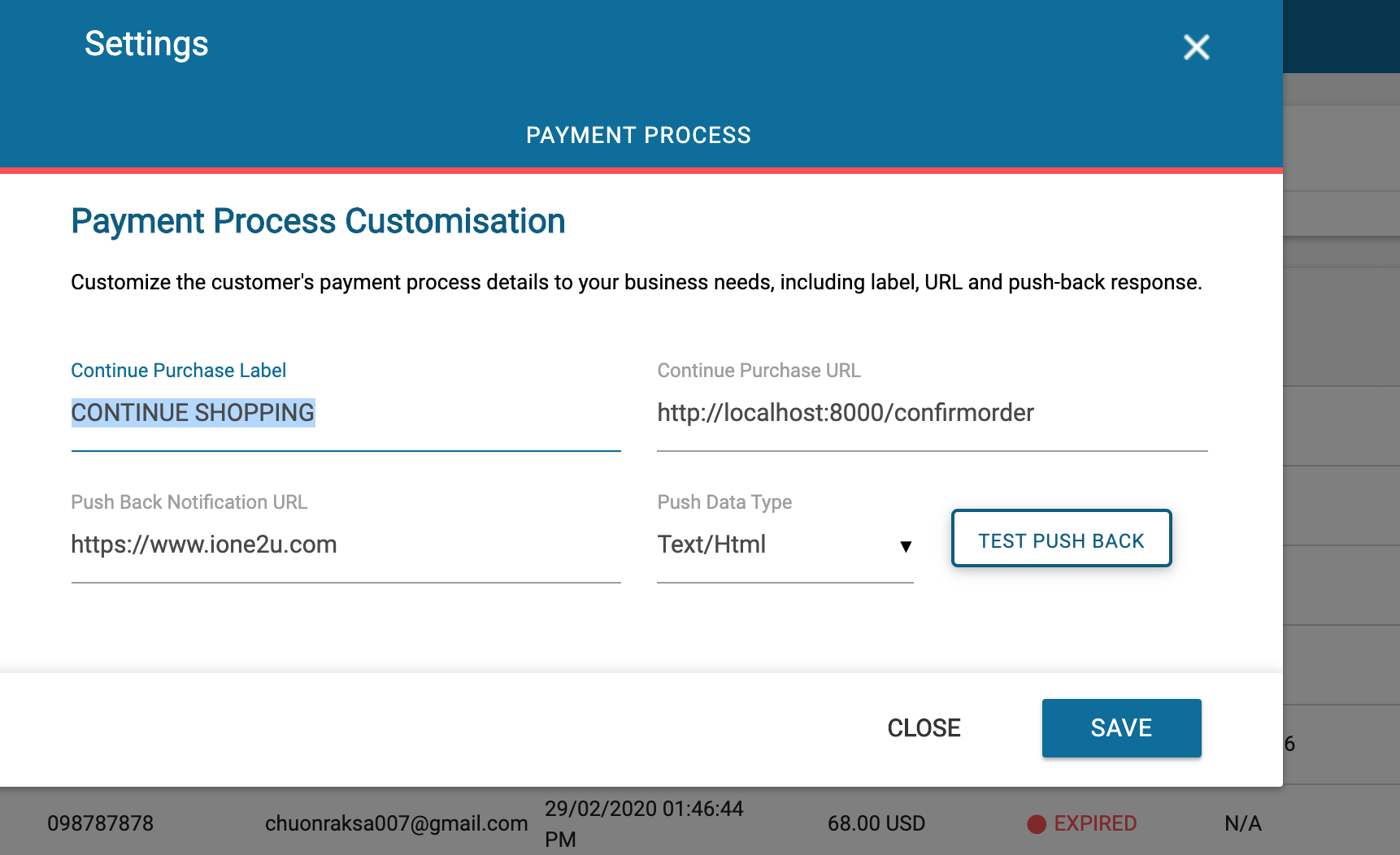The width and height of the screenshot is (1400, 855).
Task: Focus the Continue Purchase URL field
Action: (931, 413)
